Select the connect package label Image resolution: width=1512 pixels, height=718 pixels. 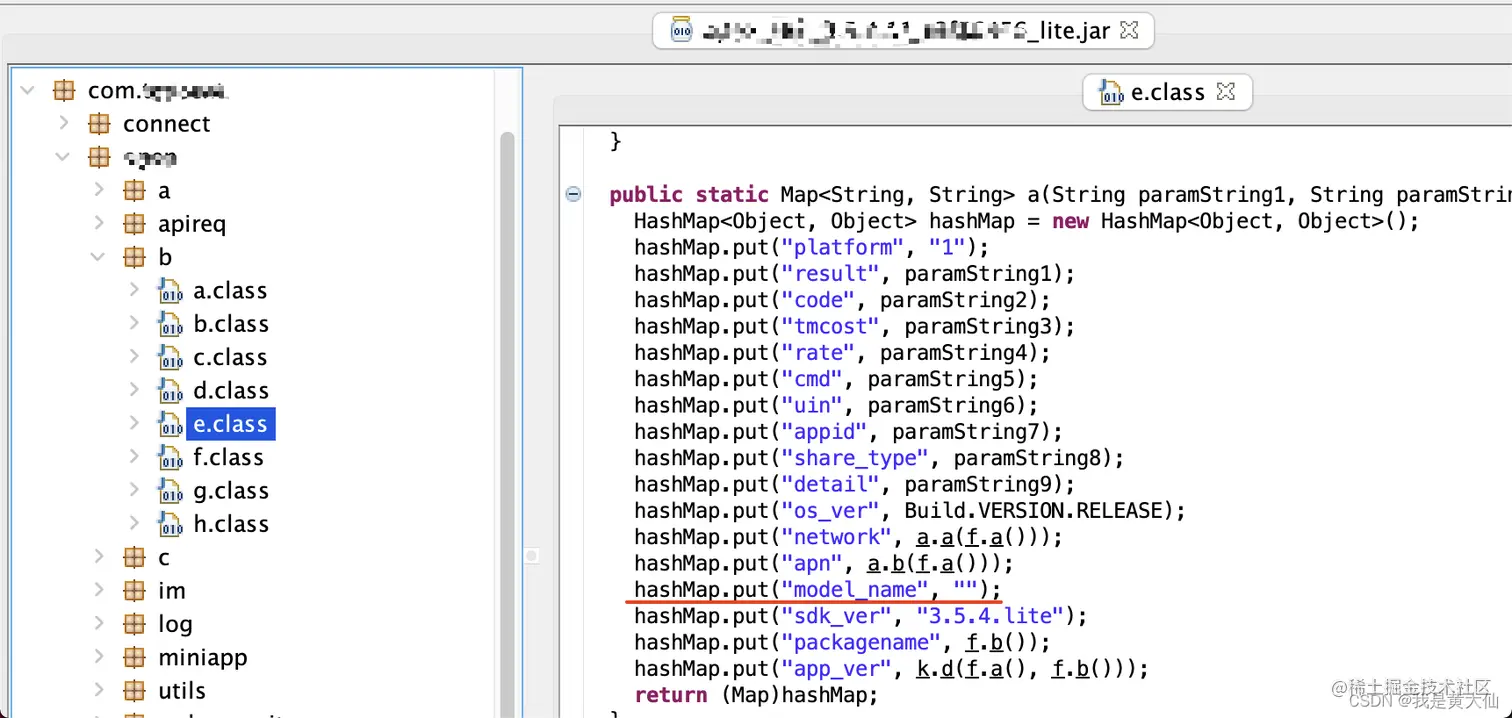[167, 124]
